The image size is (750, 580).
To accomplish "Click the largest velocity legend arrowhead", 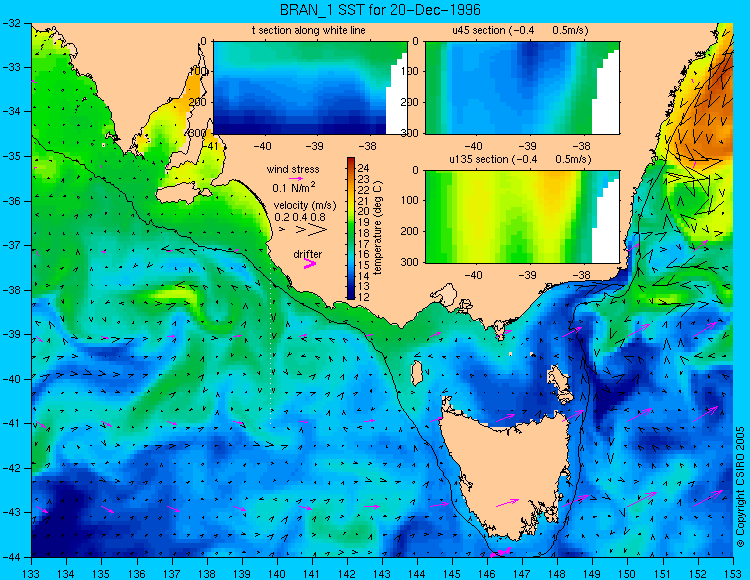I will click(319, 230).
